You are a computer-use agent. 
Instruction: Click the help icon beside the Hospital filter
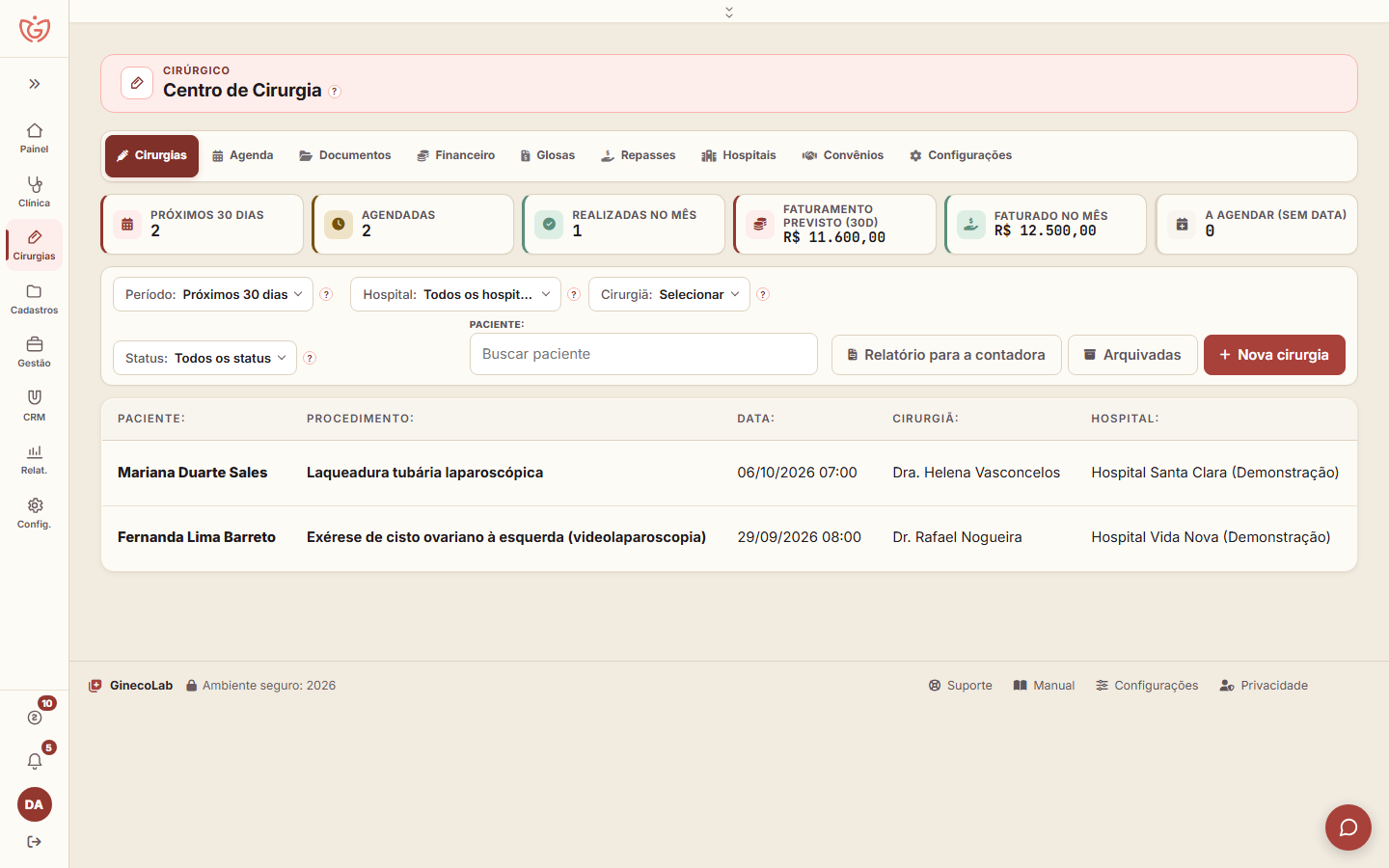click(x=574, y=294)
